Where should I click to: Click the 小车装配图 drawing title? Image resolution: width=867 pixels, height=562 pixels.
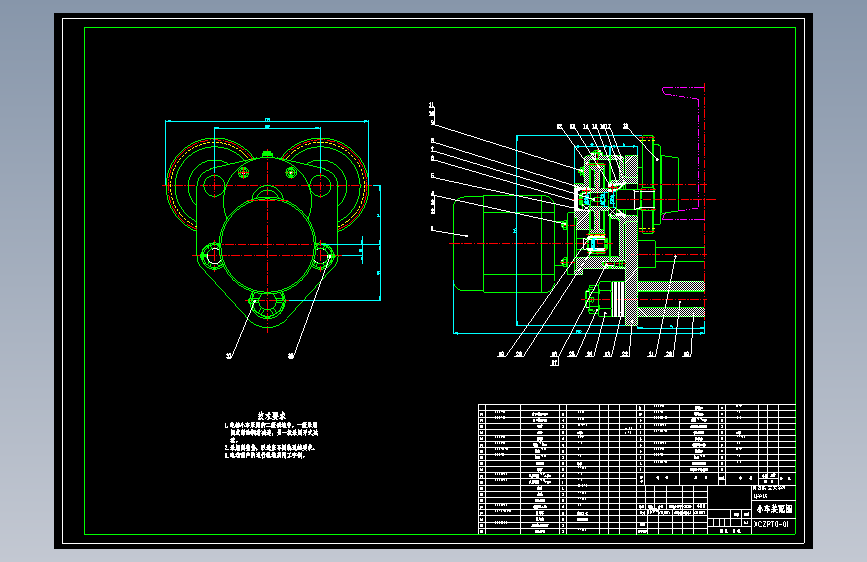774,509
